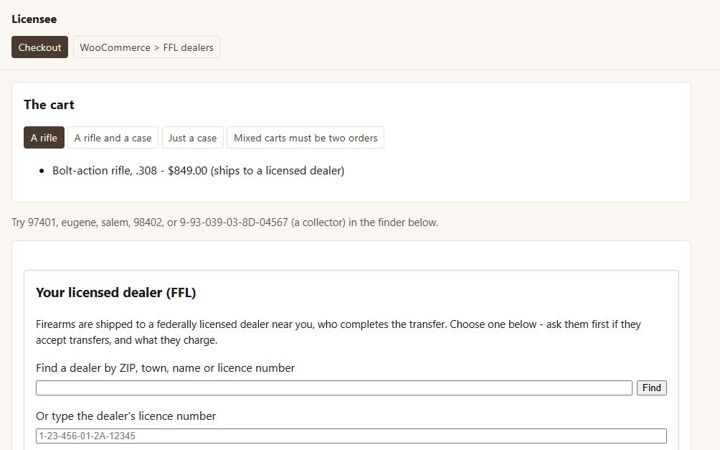Click the "Find a dealer by ZIP" label
The image size is (720, 450).
165,368
